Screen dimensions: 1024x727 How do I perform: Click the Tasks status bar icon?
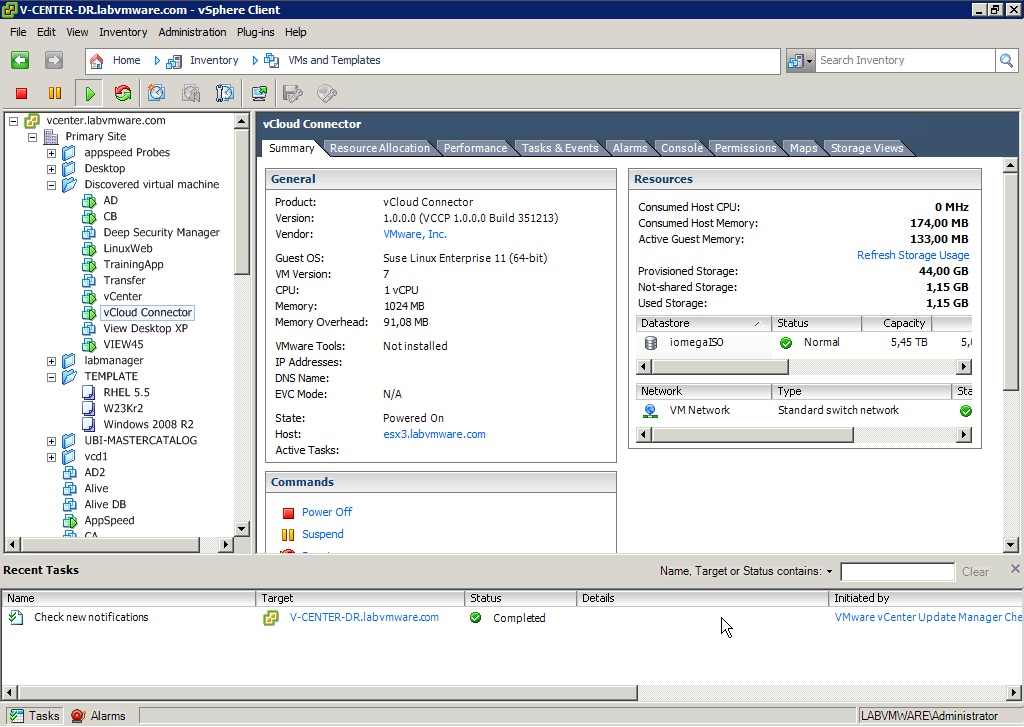tap(17, 716)
